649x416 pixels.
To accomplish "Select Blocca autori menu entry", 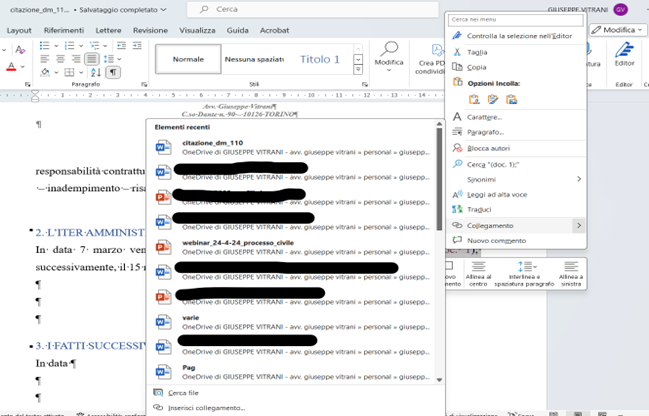I will [x=517, y=148].
